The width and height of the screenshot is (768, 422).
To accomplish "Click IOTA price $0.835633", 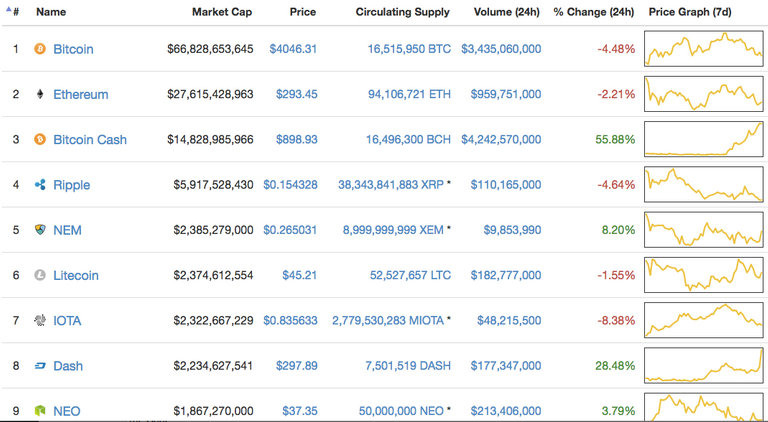I will click(290, 321).
